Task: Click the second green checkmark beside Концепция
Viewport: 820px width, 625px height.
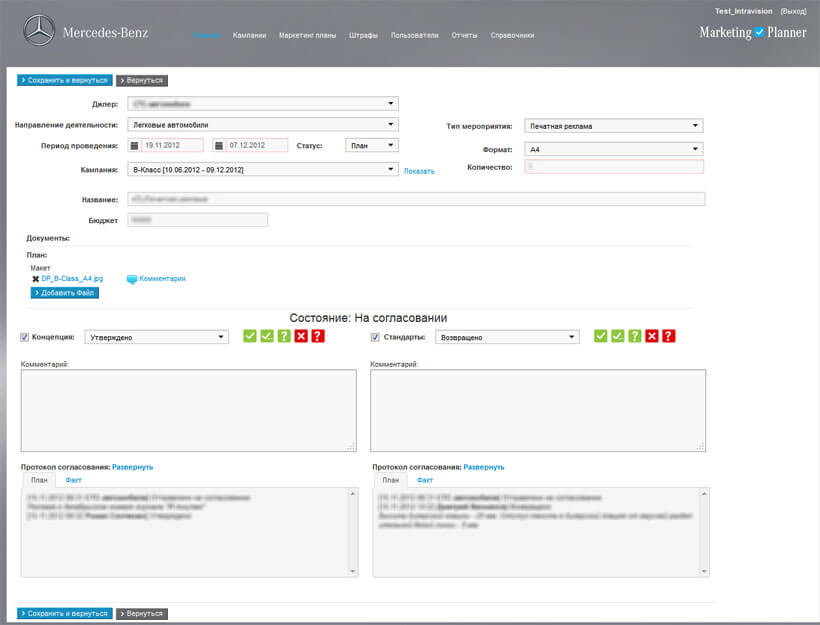Action: (x=267, y=336)
